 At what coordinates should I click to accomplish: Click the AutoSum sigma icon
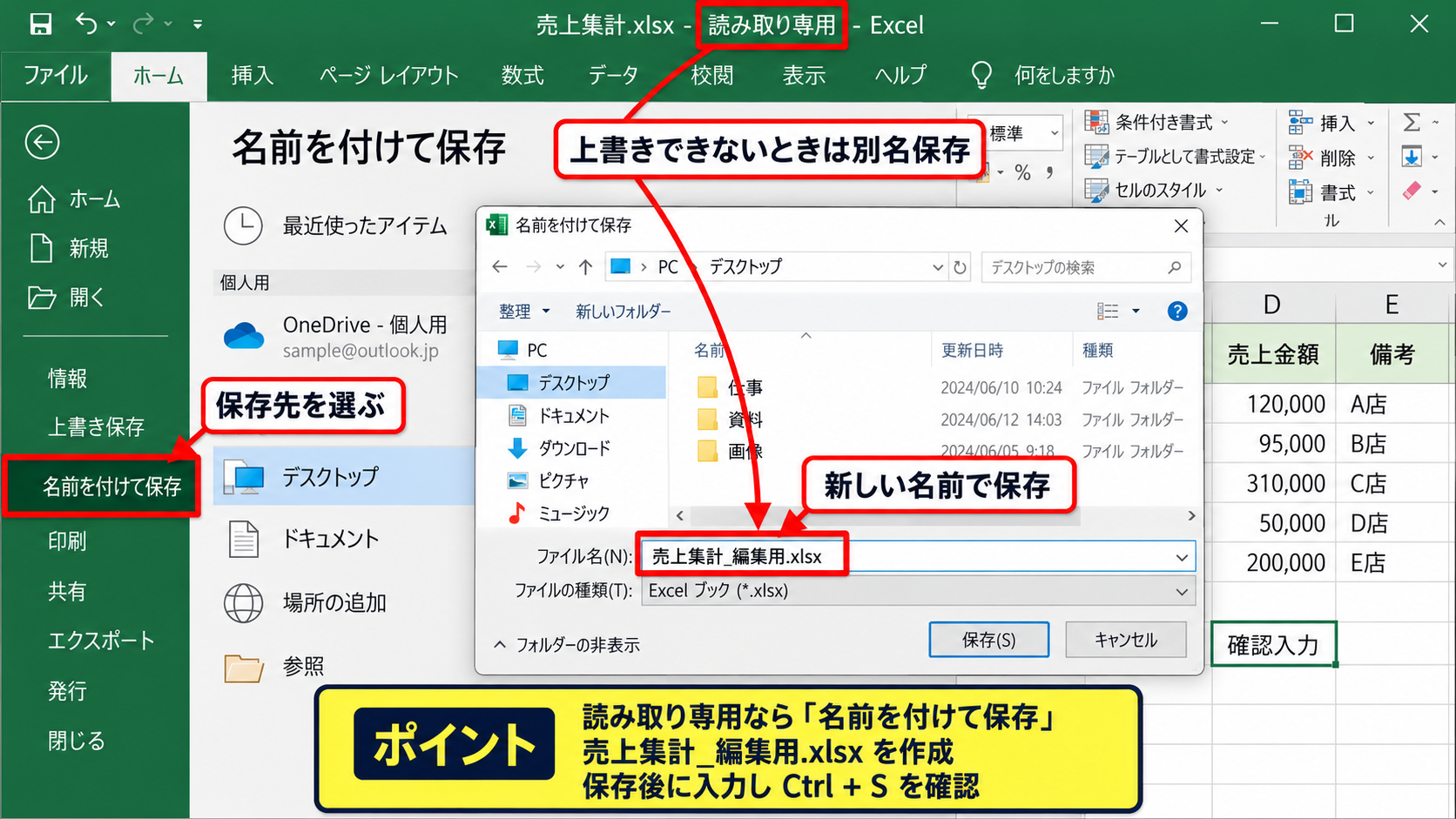1412,123
